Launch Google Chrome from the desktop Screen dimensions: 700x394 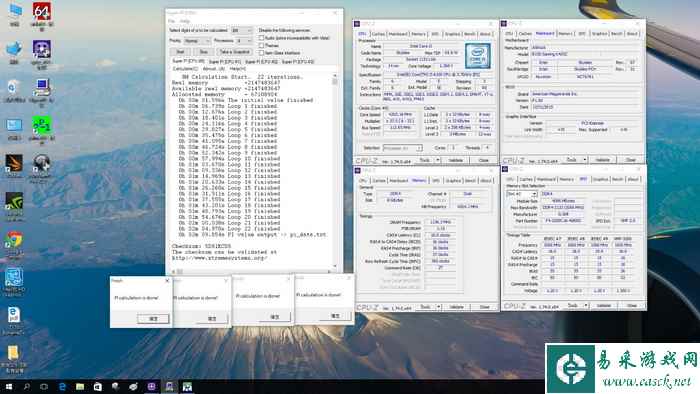14,240
